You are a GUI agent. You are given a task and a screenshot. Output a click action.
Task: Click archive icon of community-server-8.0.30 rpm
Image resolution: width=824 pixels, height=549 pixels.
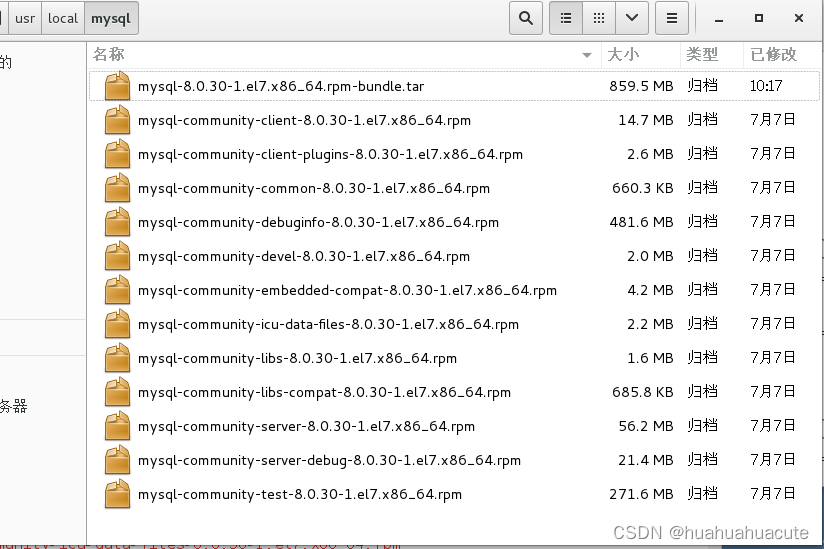[x=117, y=426]
